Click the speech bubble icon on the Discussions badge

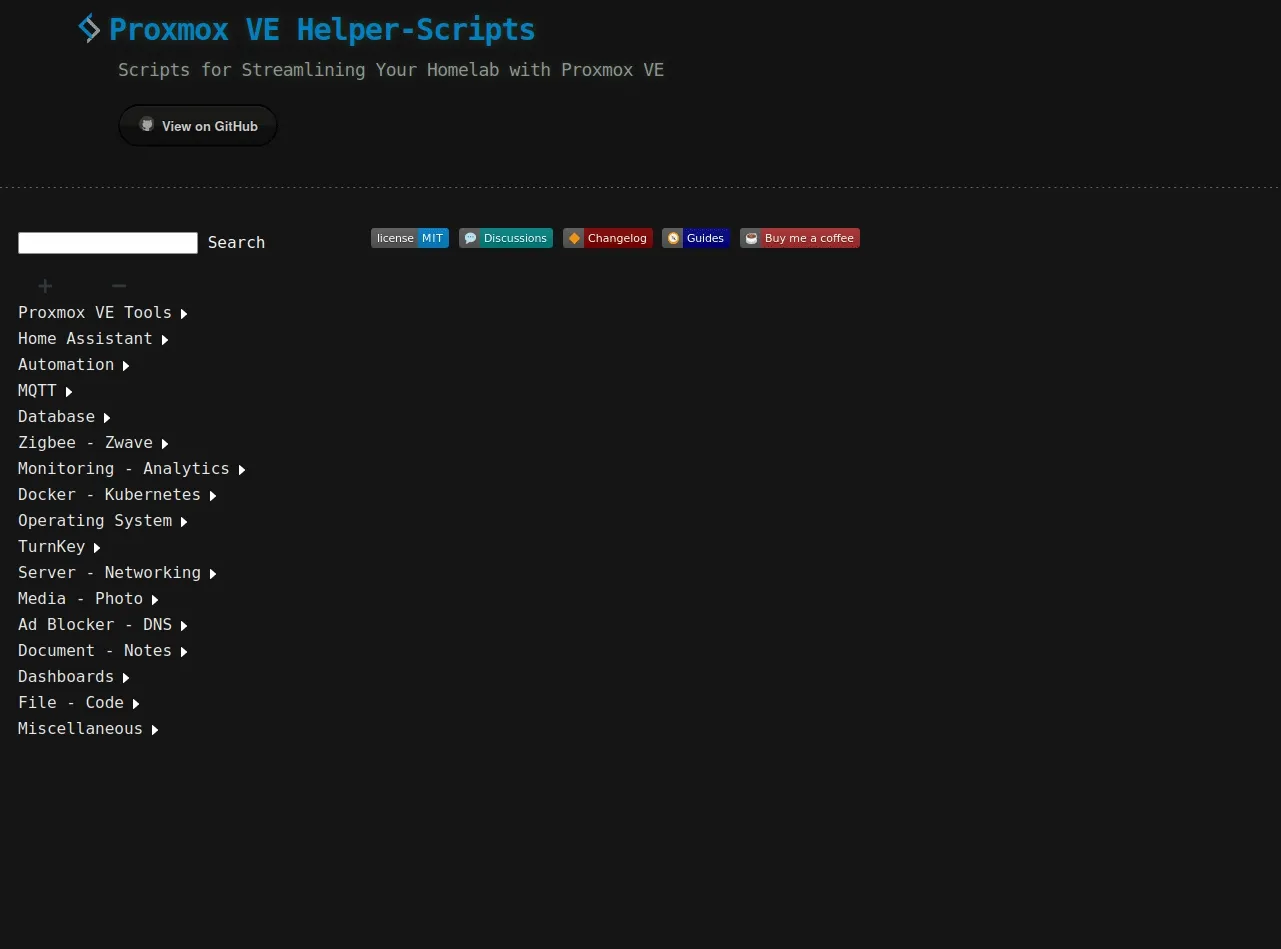(x=470, y=238)
